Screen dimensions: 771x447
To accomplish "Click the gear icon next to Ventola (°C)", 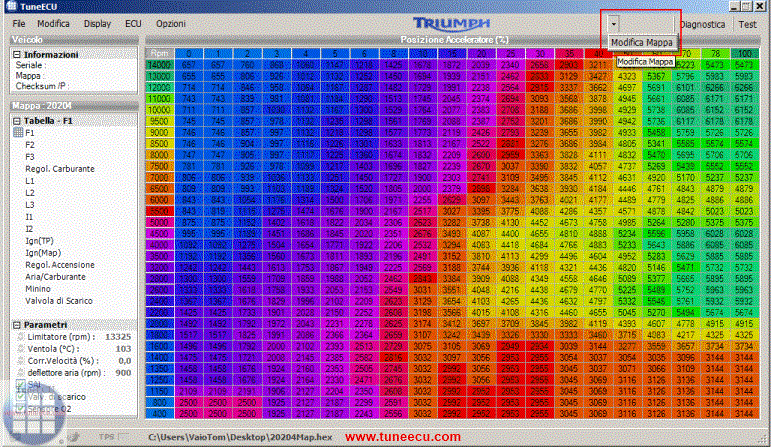I will coord(21,349).
